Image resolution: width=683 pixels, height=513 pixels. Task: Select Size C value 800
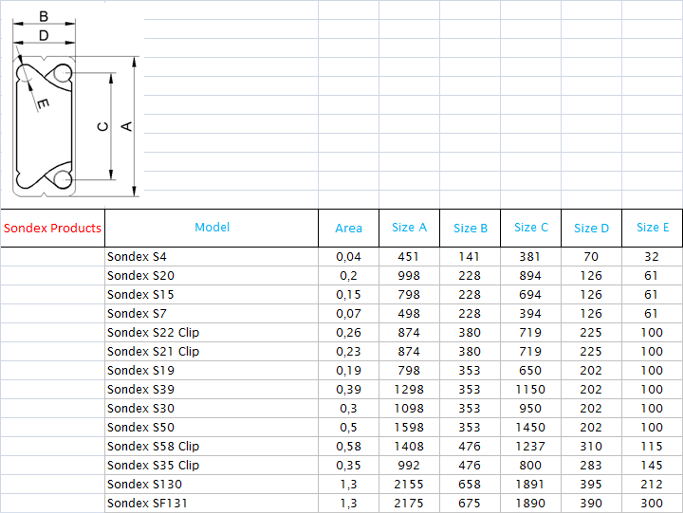tap(531, 465)
